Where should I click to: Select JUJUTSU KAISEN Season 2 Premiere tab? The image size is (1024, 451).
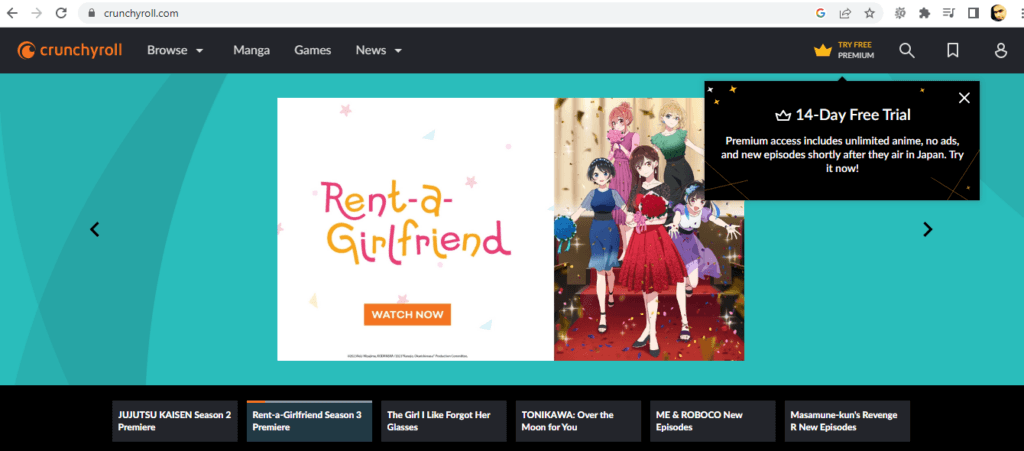[x=174, y=421]
